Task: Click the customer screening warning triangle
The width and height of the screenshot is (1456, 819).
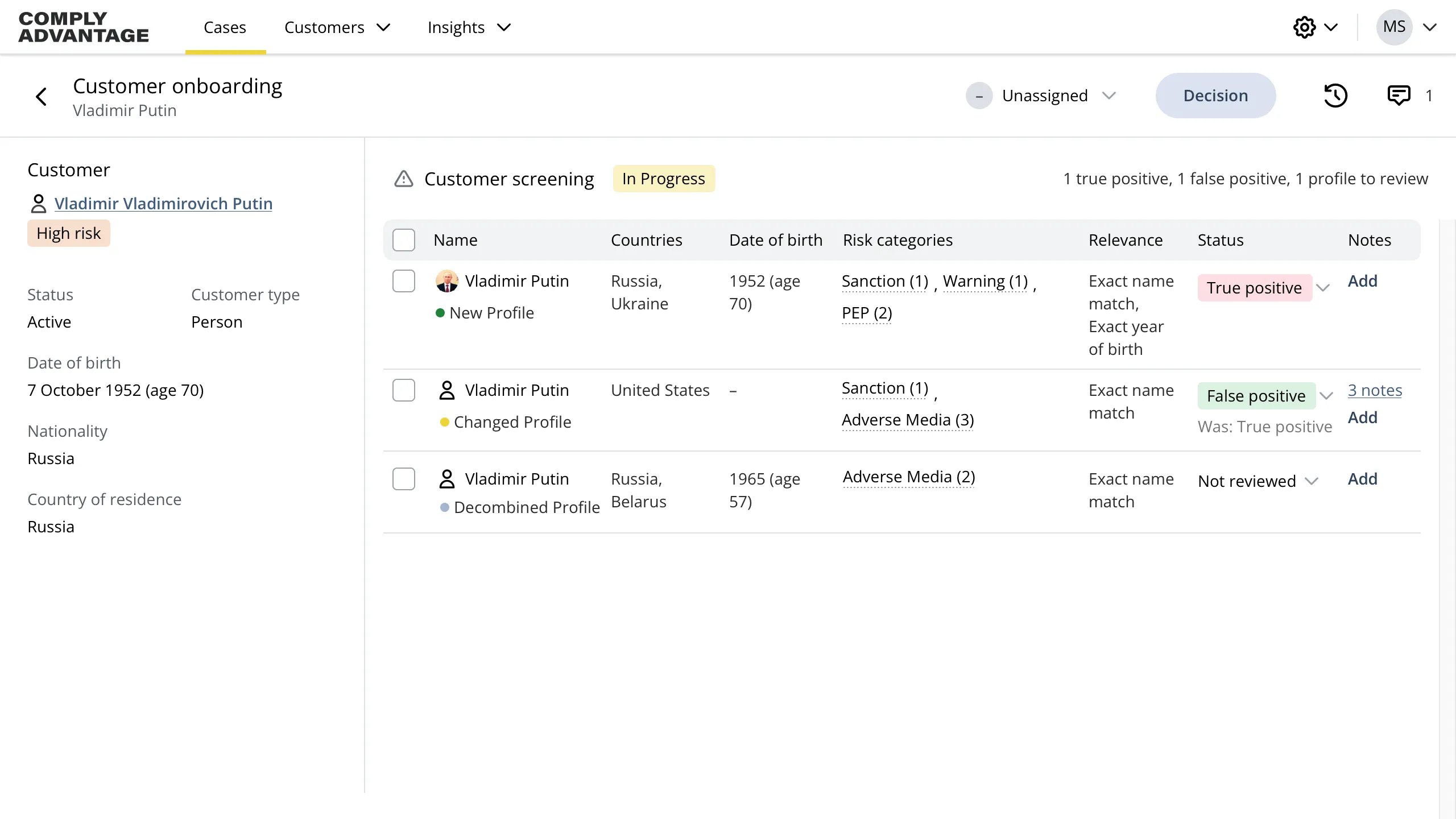Action: [403, 178]
